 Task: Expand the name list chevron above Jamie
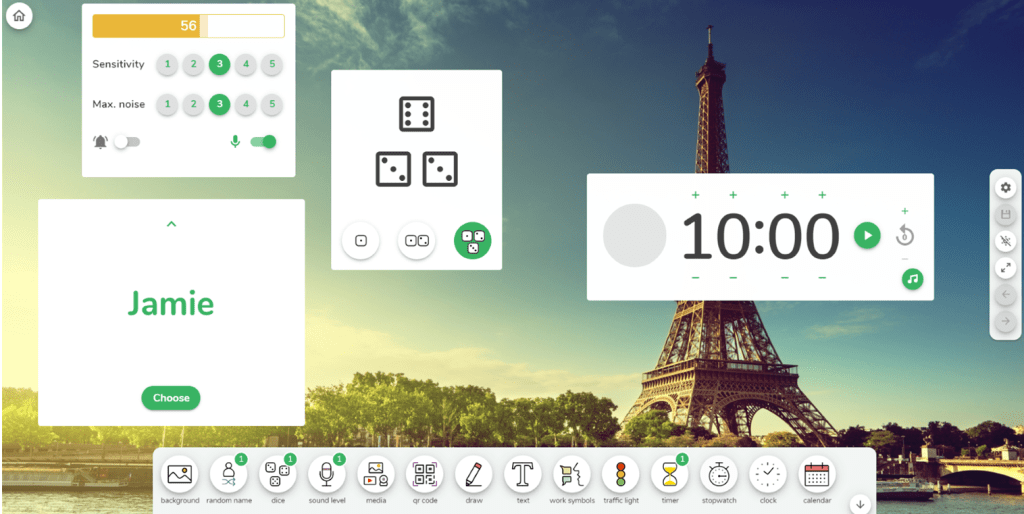(171, 224)
